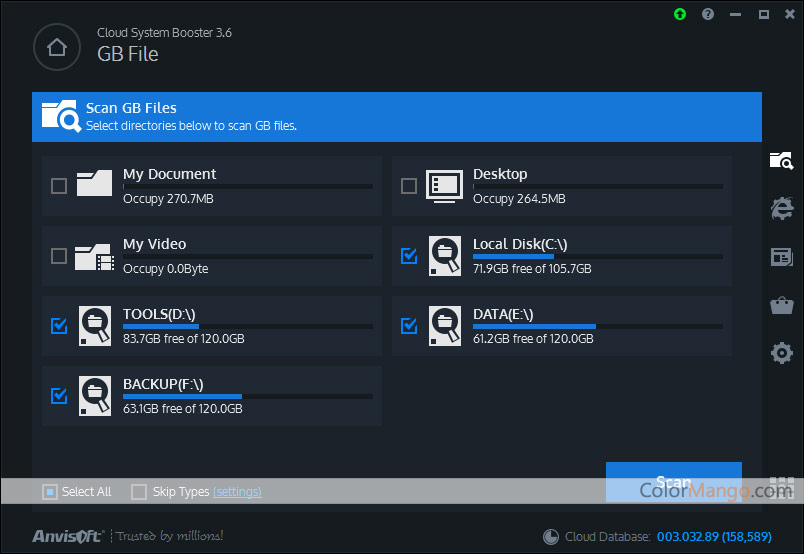Open the toolbox basket sidebar icon
Screen dimensions: 804x554
[x=781, y=305]
